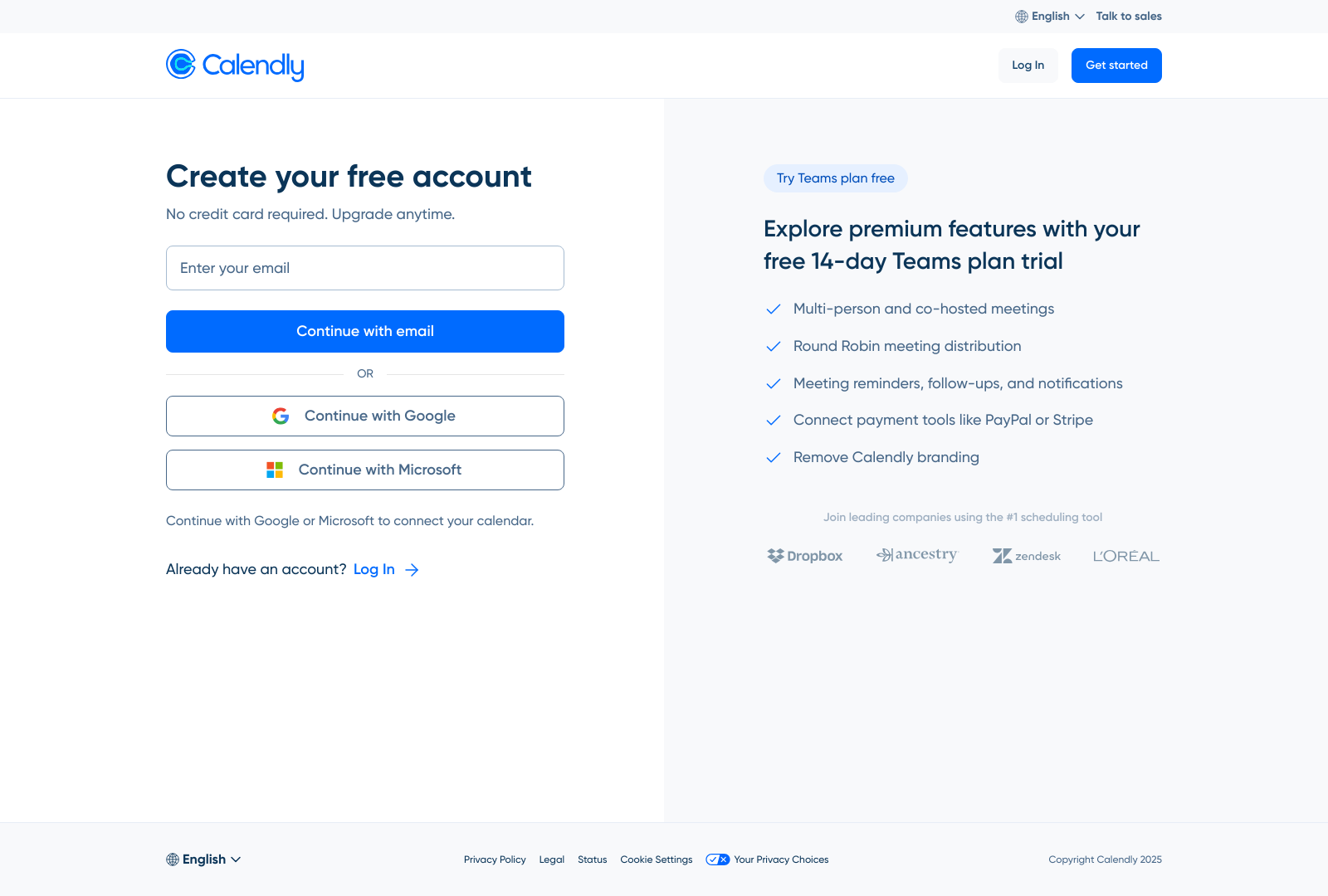Click the Enter your email field
The height and width of the screenshot is (896, 1328).
tap(364, 268)
